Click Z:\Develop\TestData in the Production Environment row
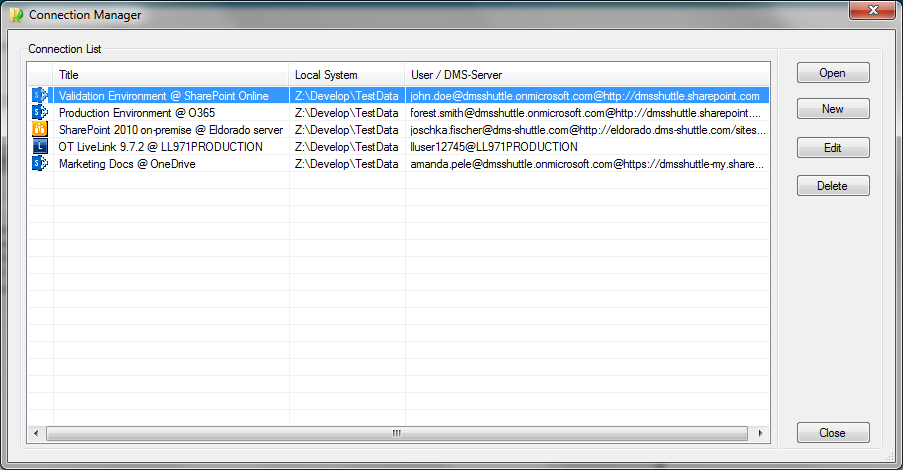Image resolution: width=903 pixels, height=470 pixels. 347,113
